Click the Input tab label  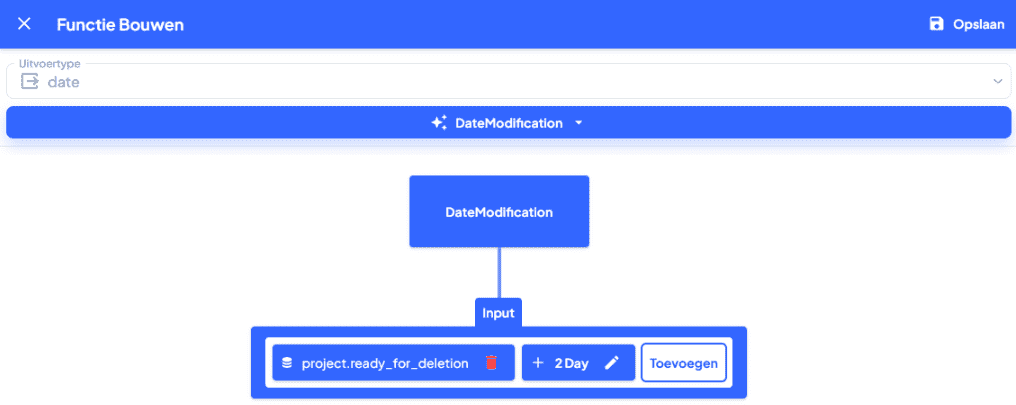coord(498,313)
